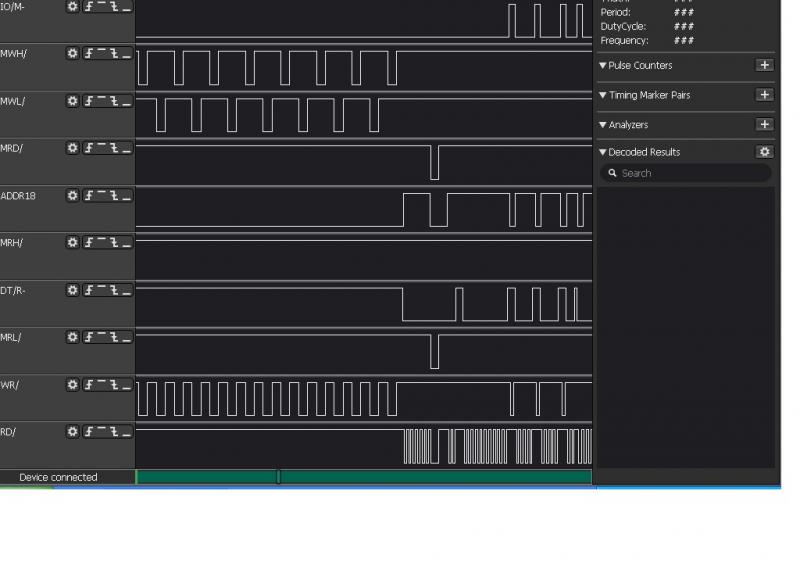Select the MRH/ channel label
This screenshot has height=580, width=800.
[x=12, y=242]
